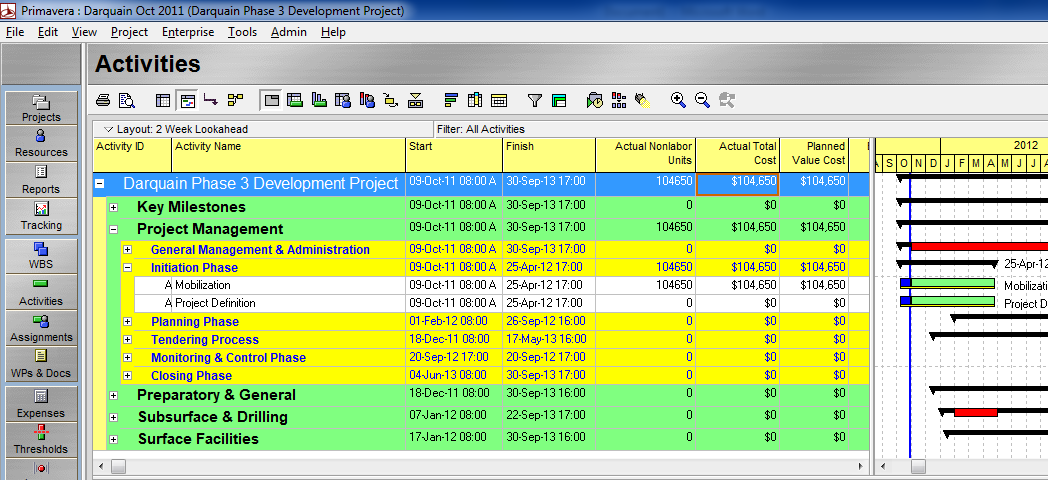Sort by the Finish column header
Viewport: 1048px width, 480px height.
pos(549,154)
